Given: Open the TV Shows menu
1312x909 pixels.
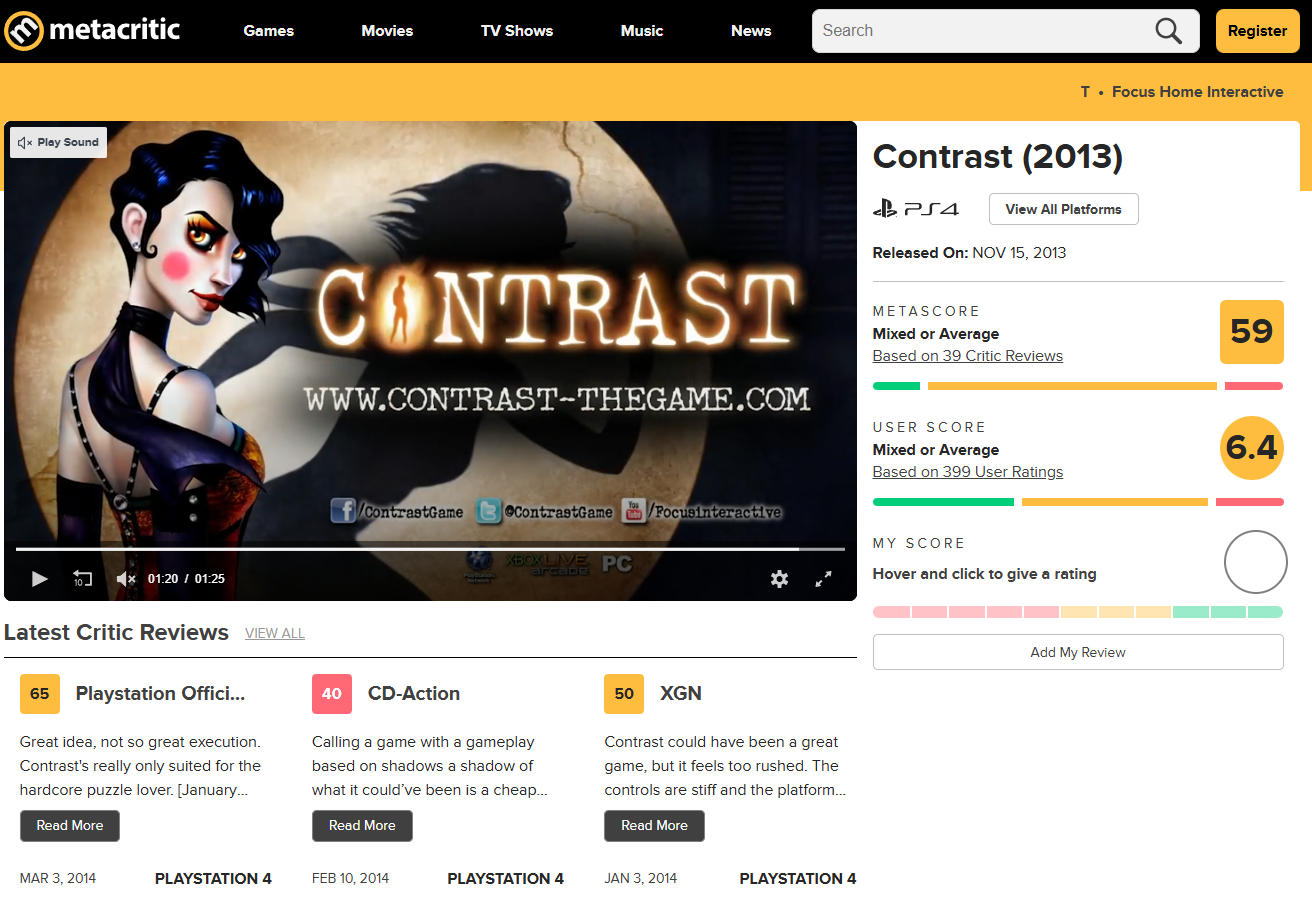Looking at the screenshot, I should (x=516, y=31).
